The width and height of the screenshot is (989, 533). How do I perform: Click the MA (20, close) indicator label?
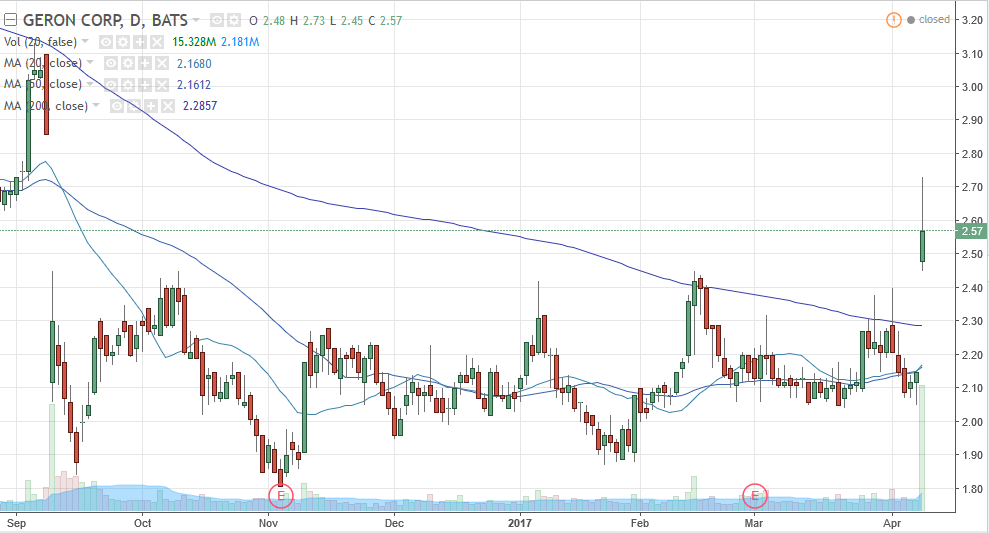pyautogui.click(x=43, y=63)
